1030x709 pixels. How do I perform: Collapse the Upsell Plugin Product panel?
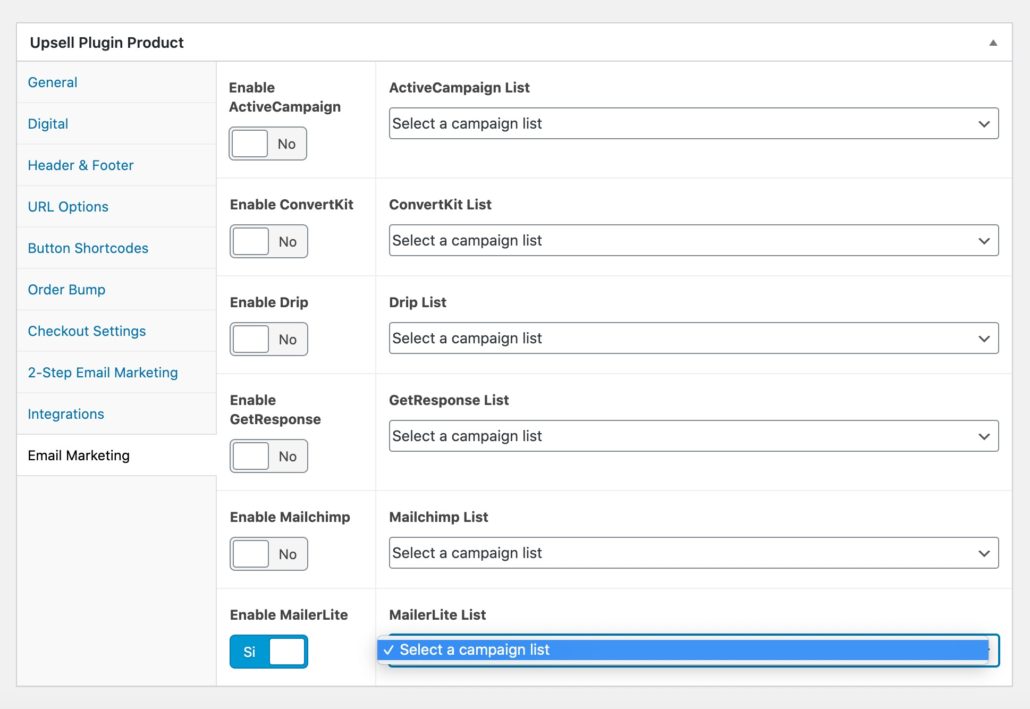(x=993, y=42)
